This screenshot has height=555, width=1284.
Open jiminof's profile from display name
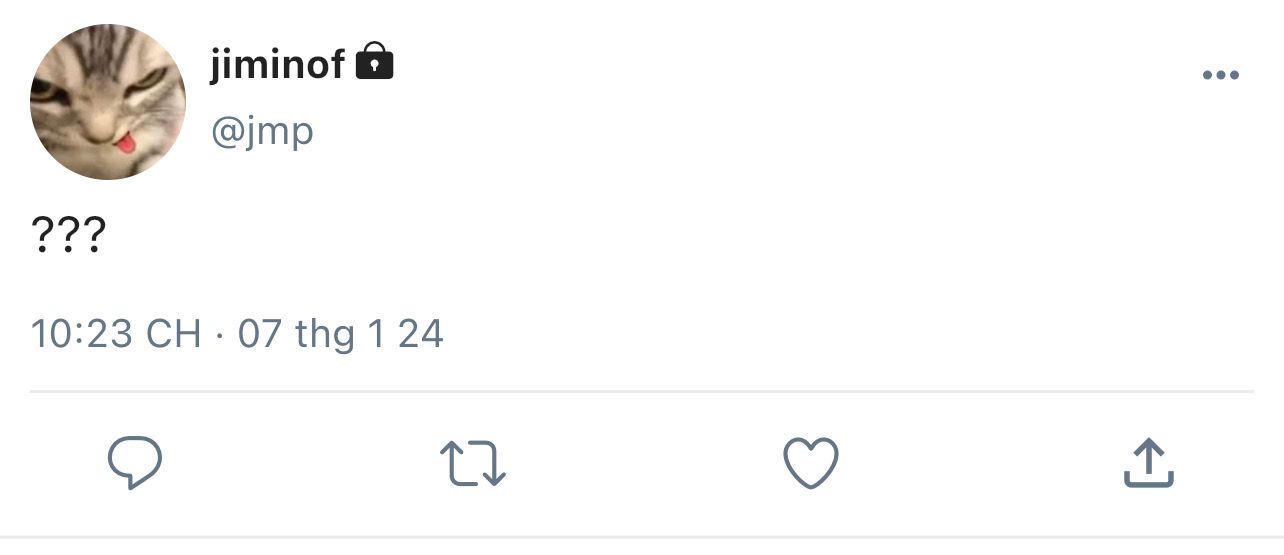278,64
